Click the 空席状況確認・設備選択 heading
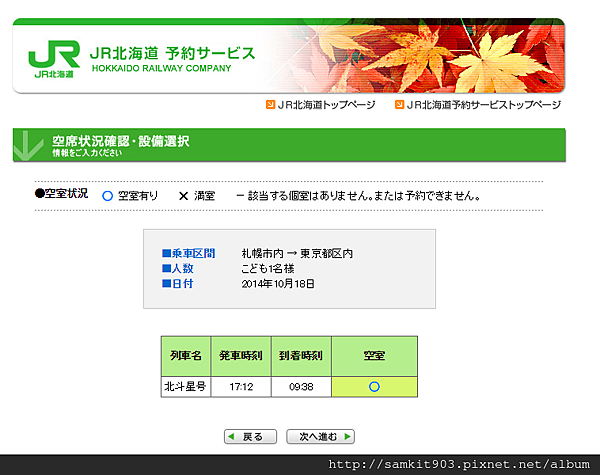This screenshot has width=600, height=475. 121,141
